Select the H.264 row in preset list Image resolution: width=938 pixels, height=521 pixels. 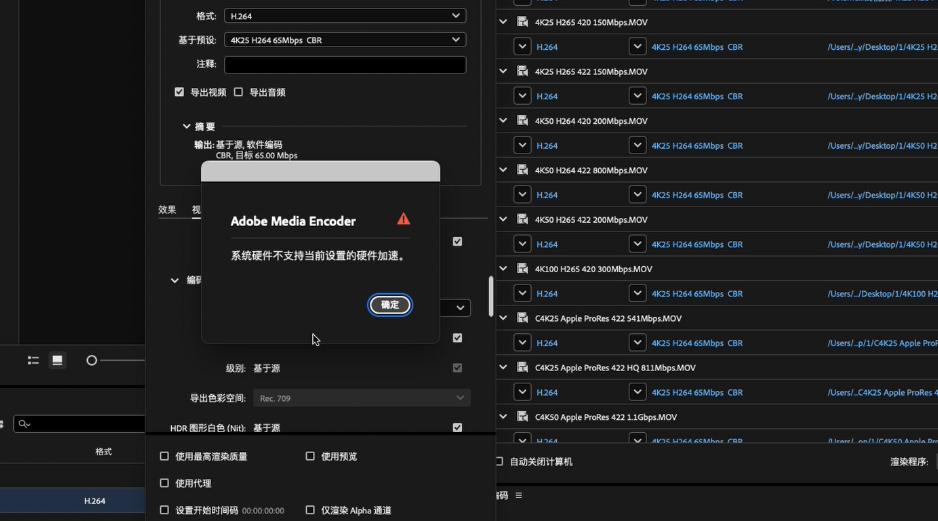click(72, 501)
